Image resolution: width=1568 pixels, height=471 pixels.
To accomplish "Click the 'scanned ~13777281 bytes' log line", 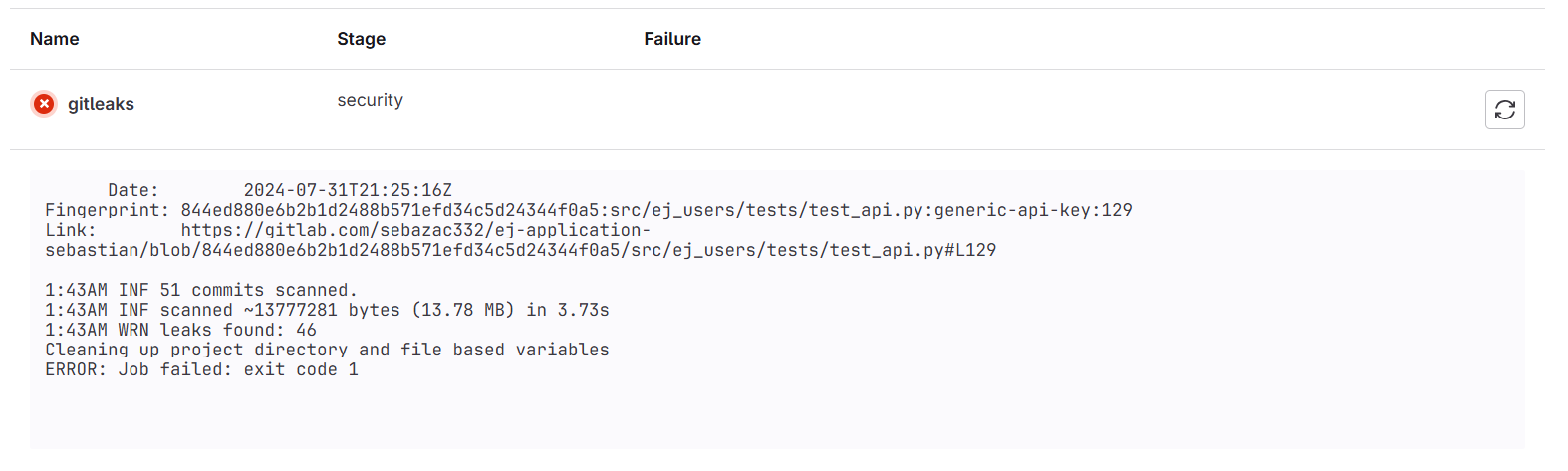I will [327, 310].
